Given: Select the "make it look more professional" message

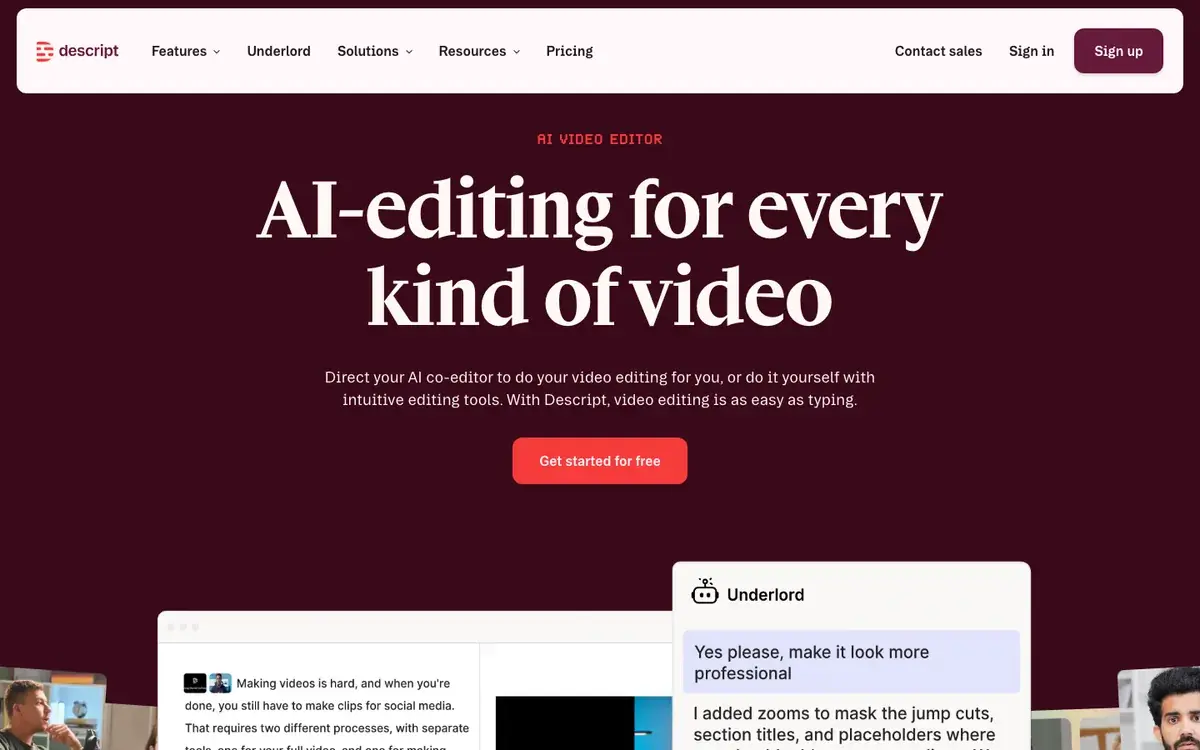Looking at the screenshot, I should point(851,662).
